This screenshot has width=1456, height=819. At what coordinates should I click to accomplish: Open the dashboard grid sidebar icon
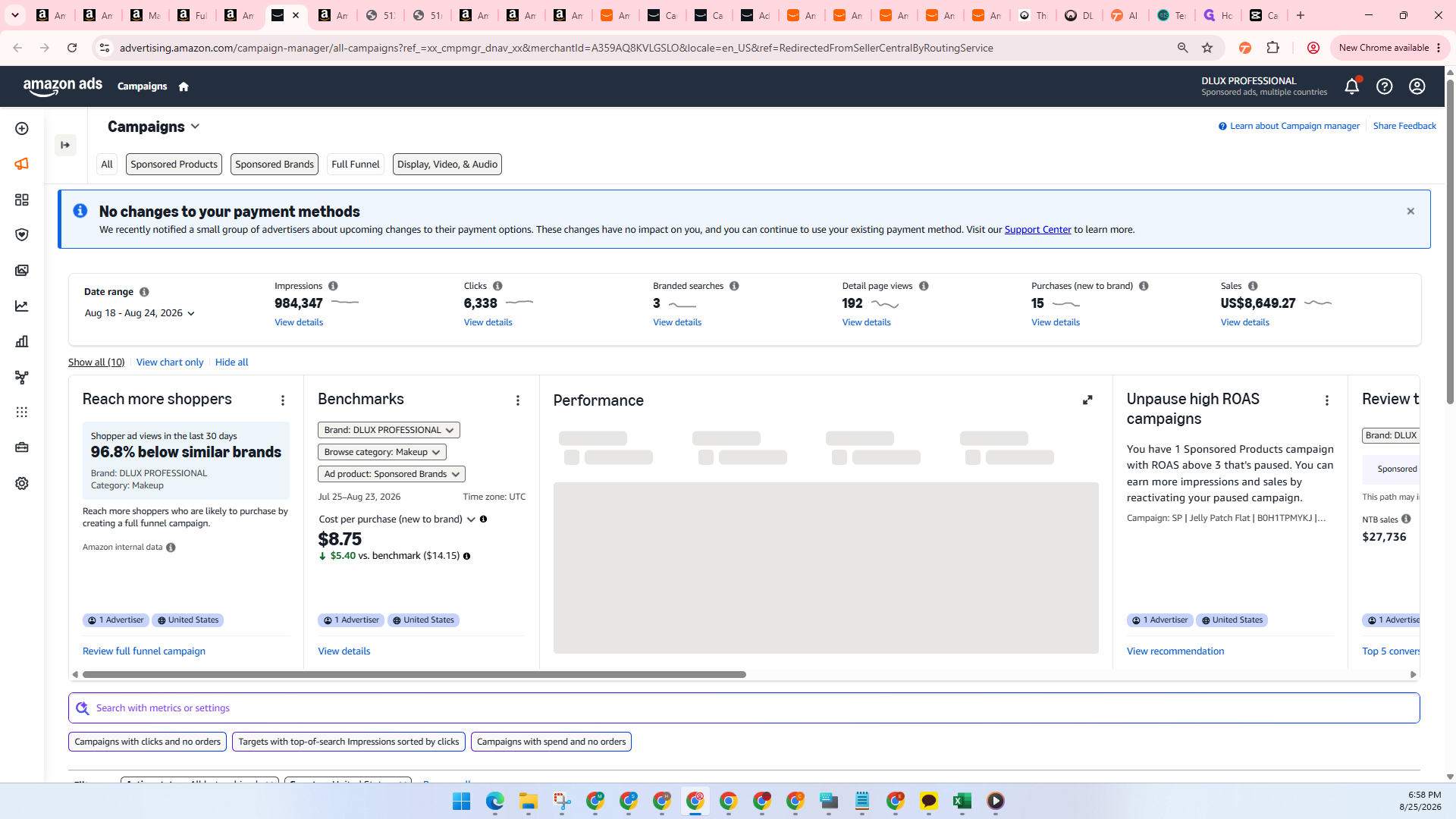pyautogui.click(x=22, y=199)
